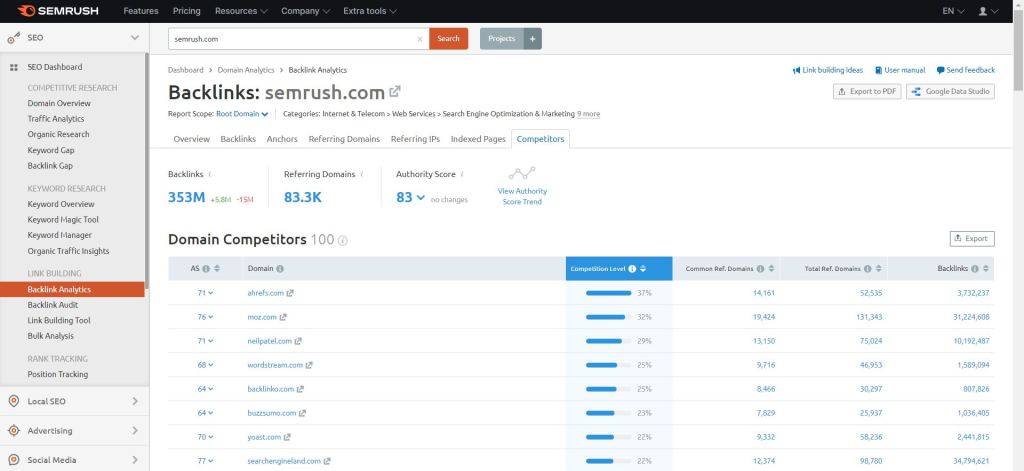Screen dimensions: 1024x471
Task: Click info icon in Domain column header
Action: coord(280,268)
